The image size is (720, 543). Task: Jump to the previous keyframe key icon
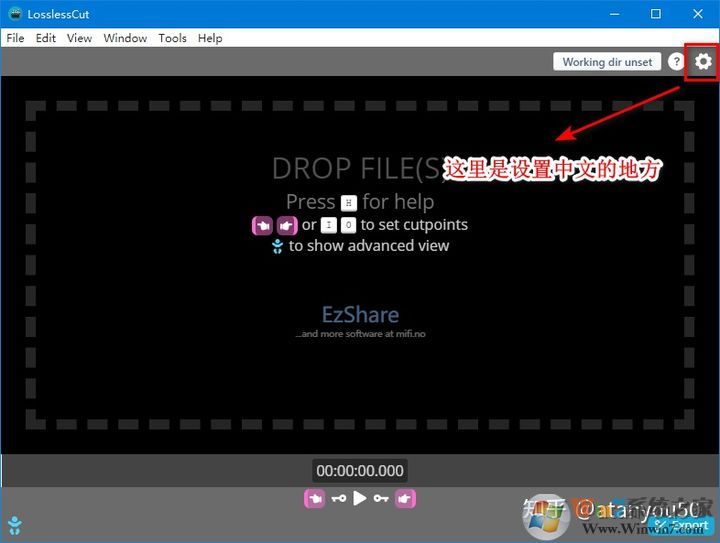(x=339, y=498)
